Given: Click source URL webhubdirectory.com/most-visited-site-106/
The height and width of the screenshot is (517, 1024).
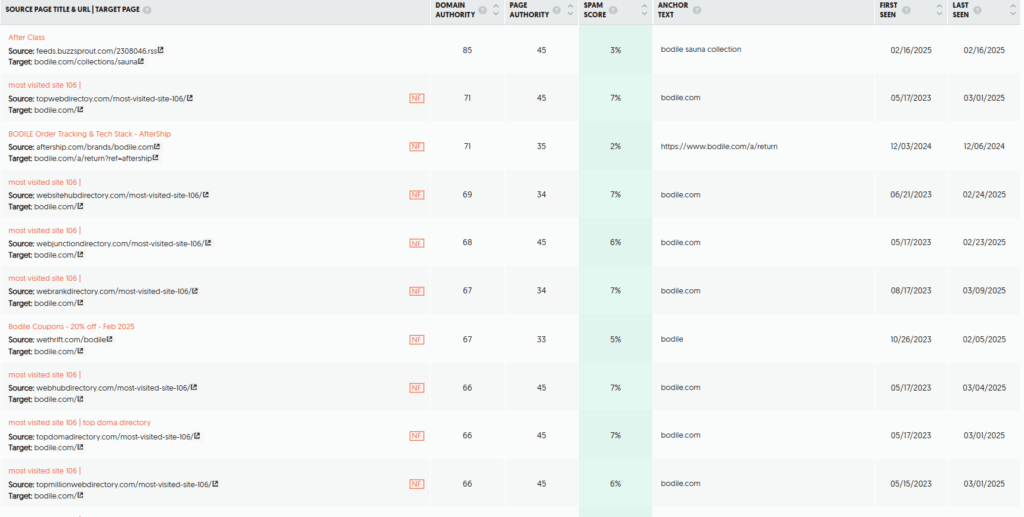Looking at the screenshot, I should pos(113,388).
